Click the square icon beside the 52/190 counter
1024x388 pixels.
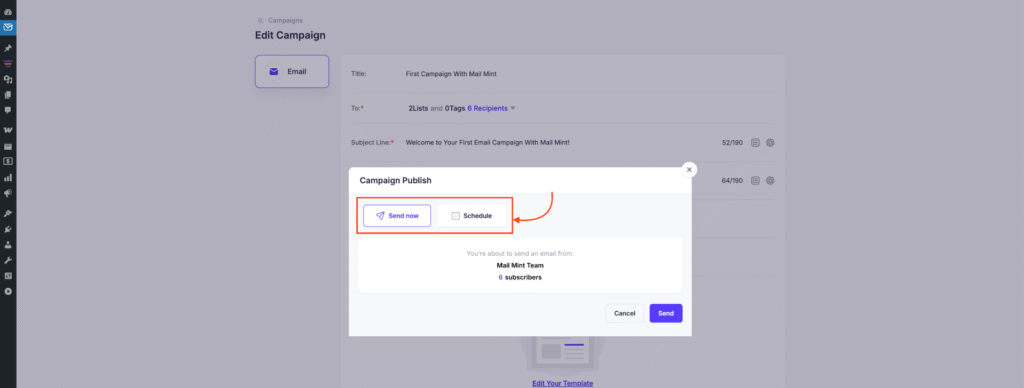755,142
